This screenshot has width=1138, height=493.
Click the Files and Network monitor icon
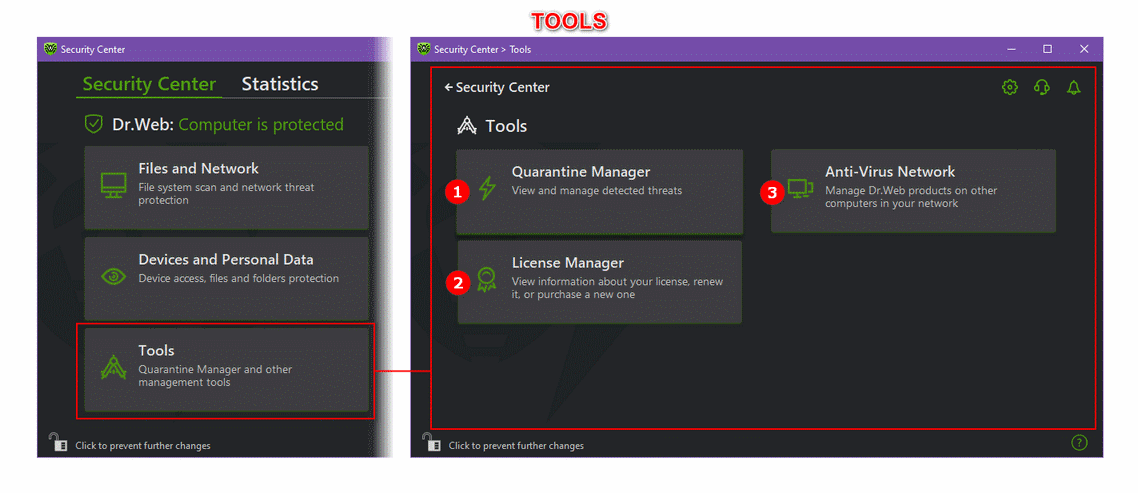point(113,187)
